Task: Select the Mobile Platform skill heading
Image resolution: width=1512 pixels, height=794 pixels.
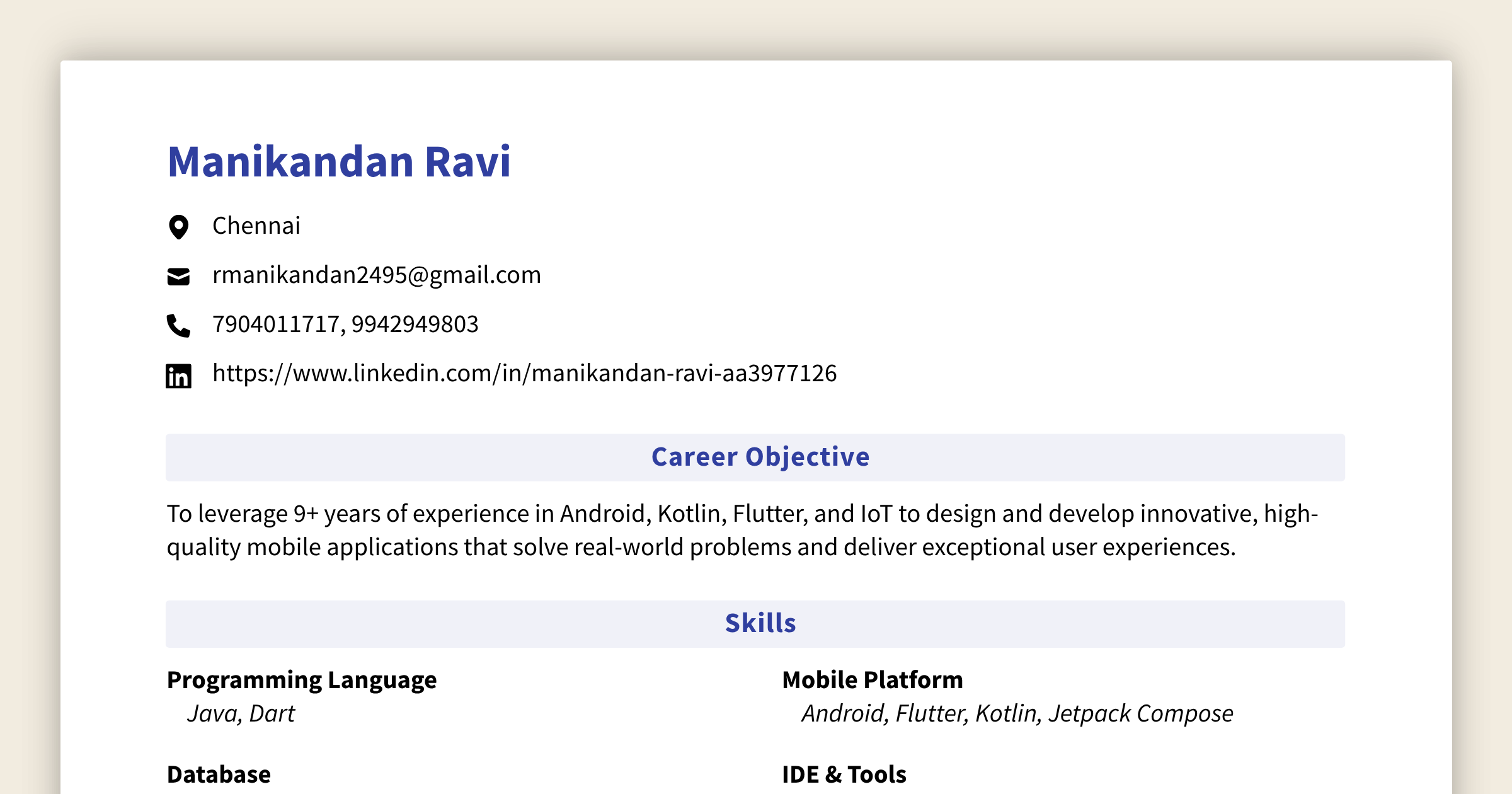Action: (x=872, y=681)
